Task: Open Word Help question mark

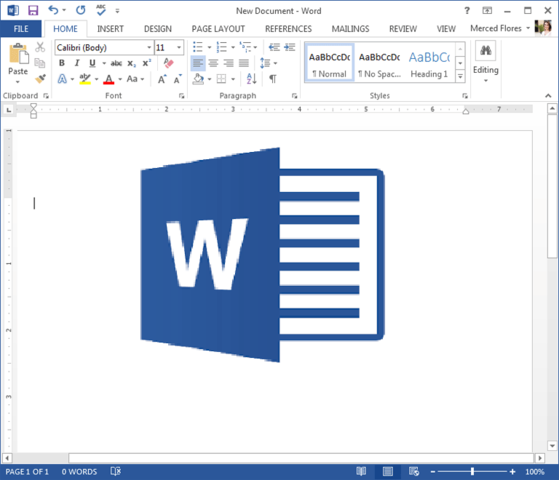Action: tap(467, 11)
